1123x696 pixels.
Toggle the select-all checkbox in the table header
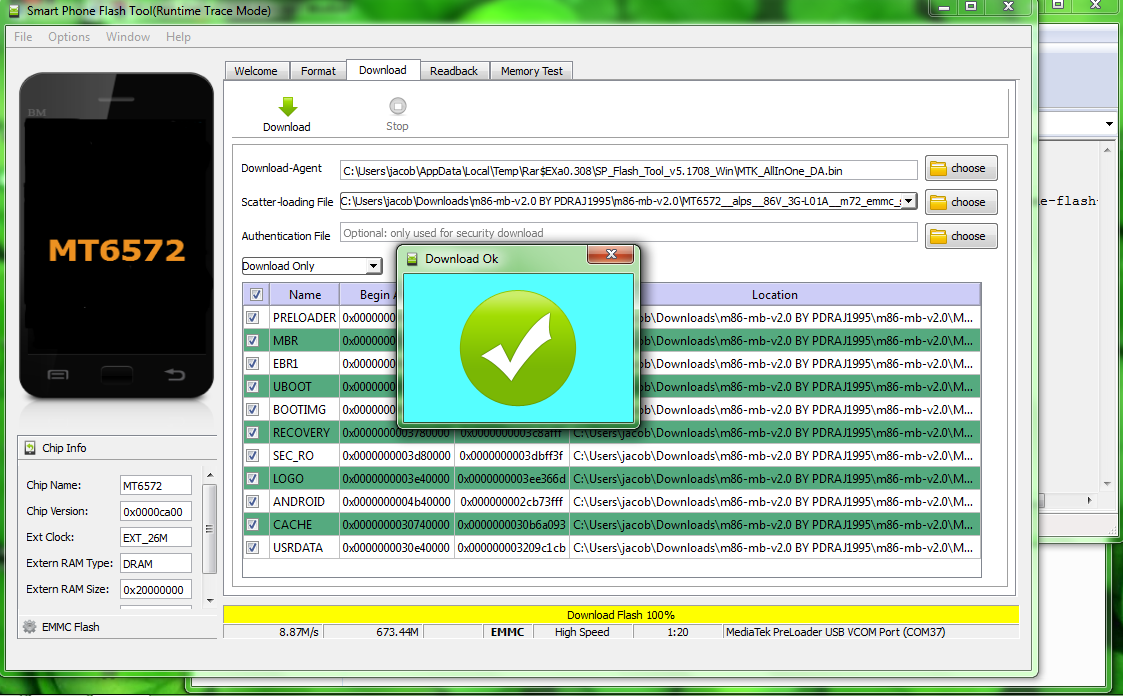point(256,294)
